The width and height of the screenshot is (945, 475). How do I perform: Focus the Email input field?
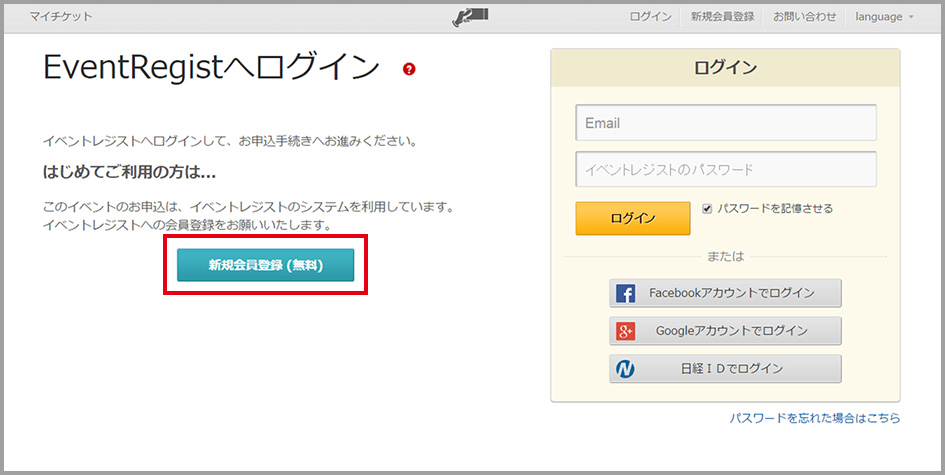[726, 123]
